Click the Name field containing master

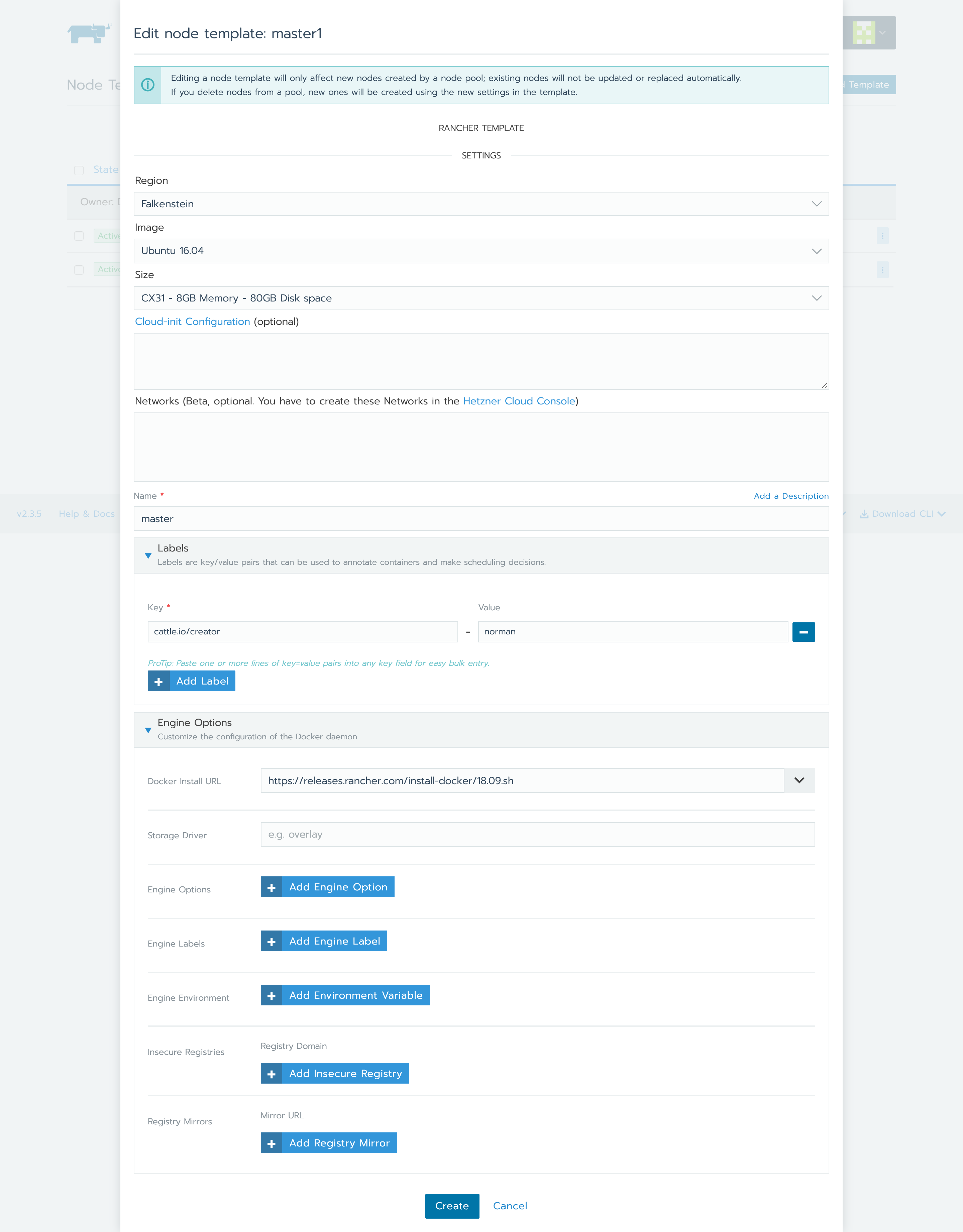(x=481, y=518)
